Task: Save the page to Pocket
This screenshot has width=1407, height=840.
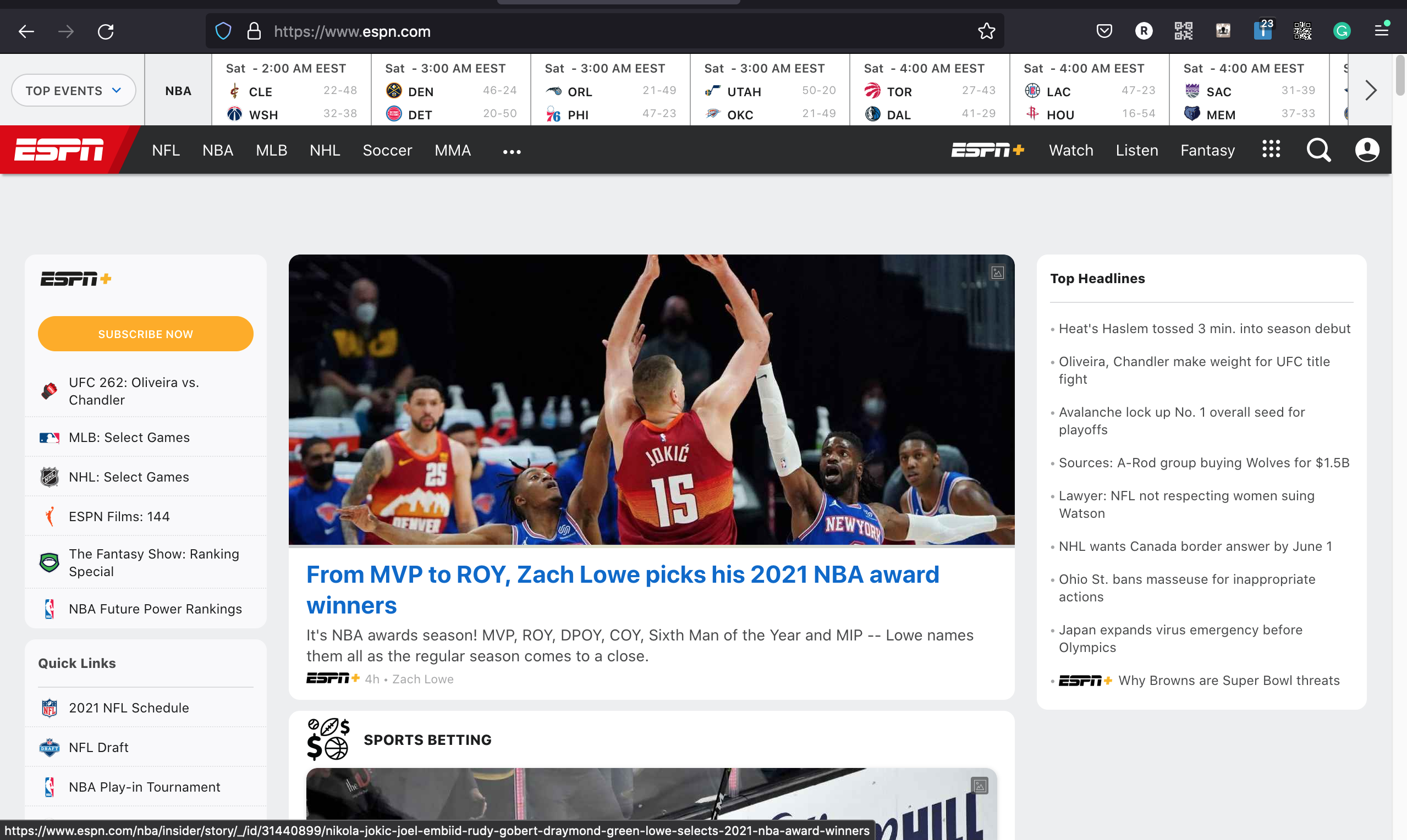Action: [x=1103, y=31]
